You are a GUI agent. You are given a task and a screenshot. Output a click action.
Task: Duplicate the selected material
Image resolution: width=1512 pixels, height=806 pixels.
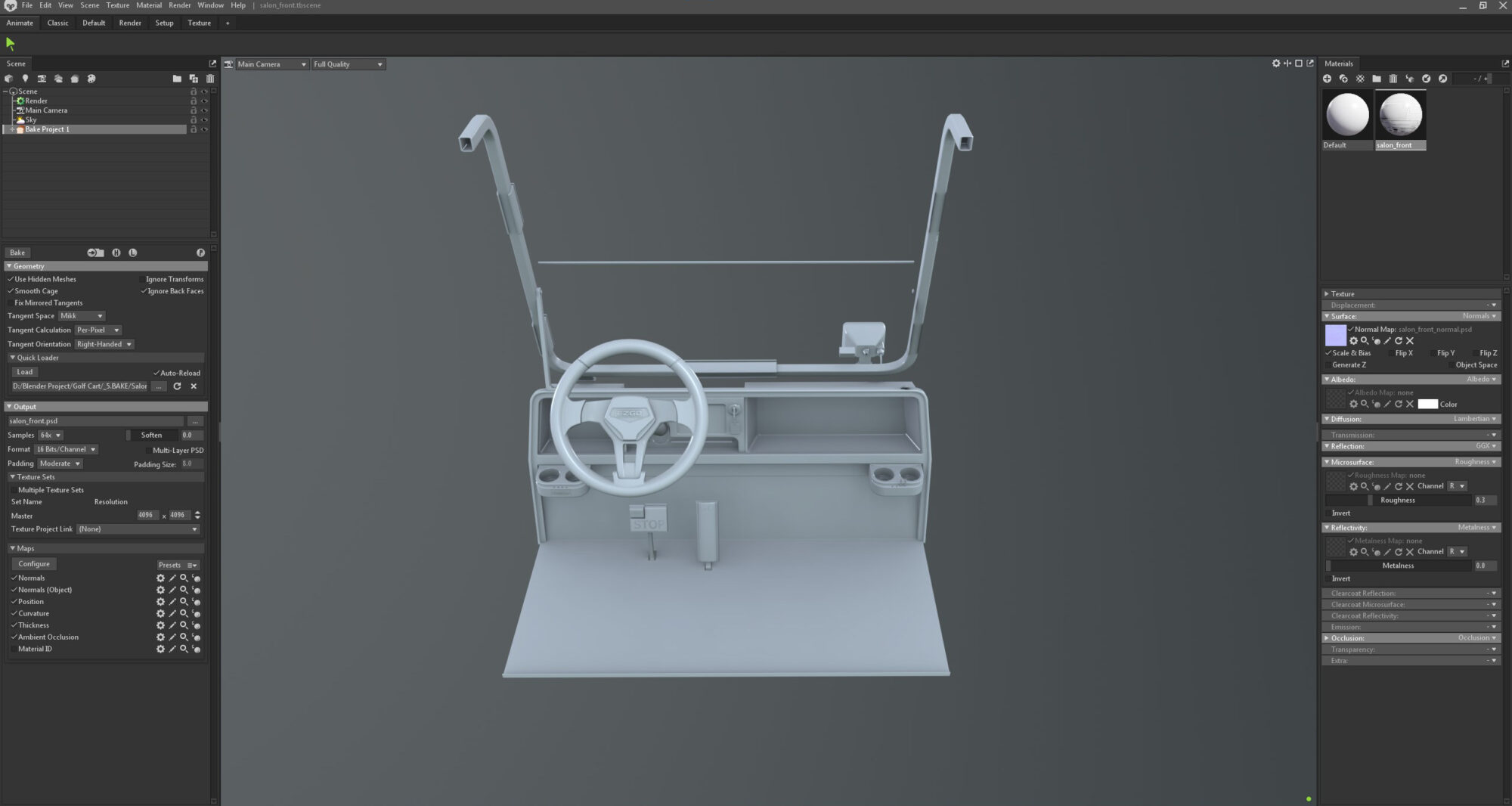click(x=1343, y=79)
